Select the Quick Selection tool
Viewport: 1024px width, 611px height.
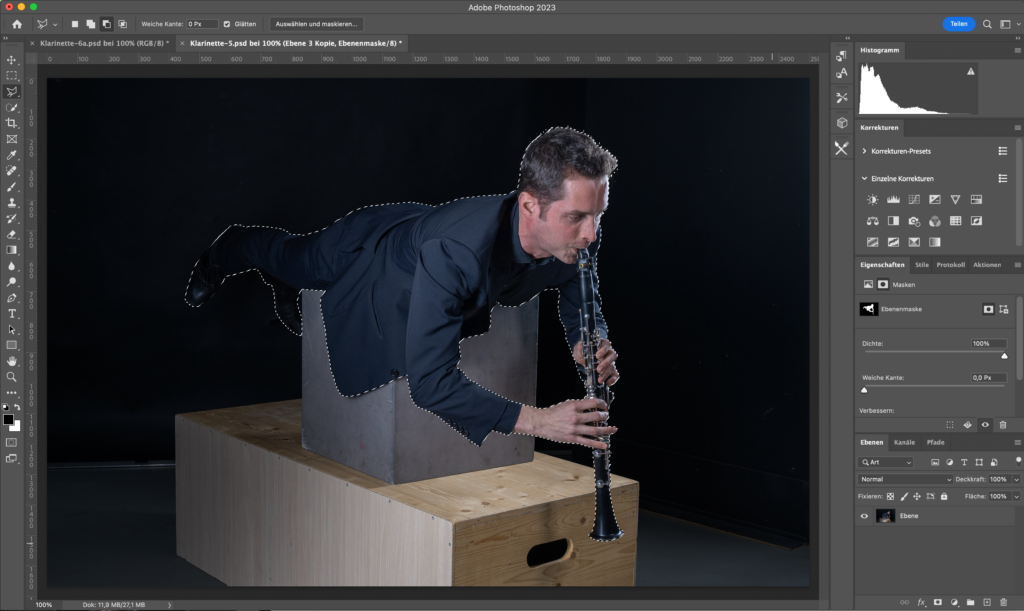12,107
